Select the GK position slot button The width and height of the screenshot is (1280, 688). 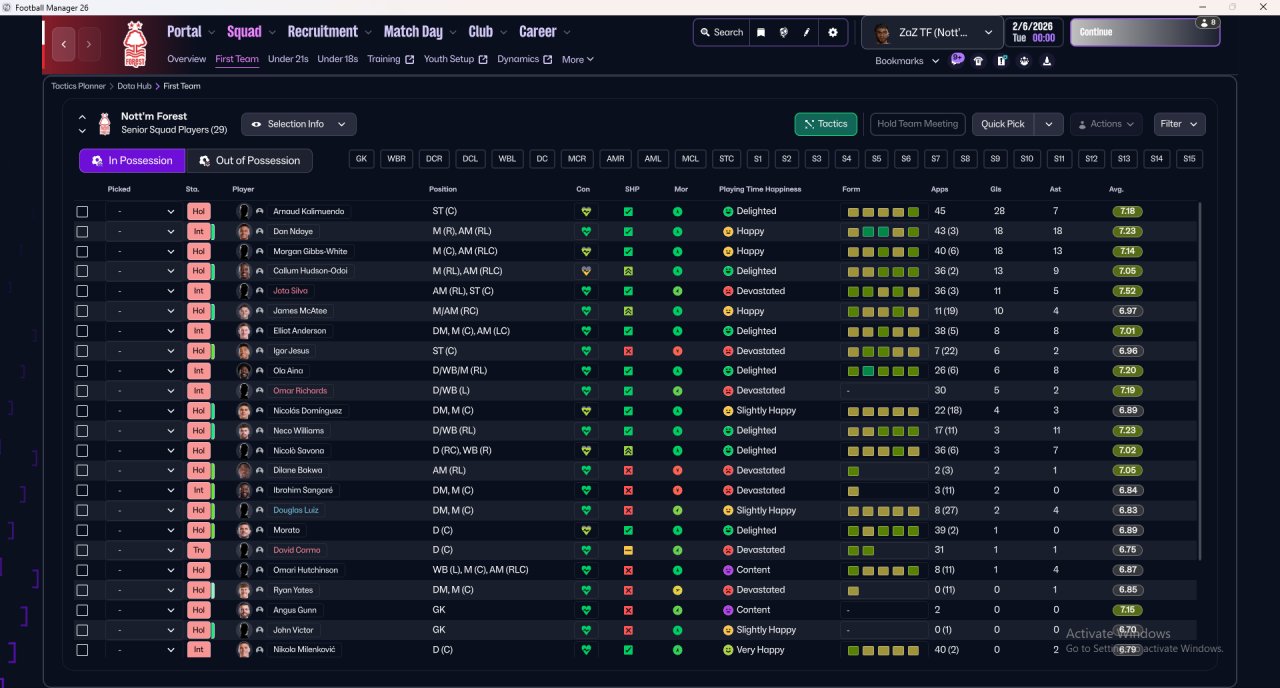pos(362,159)
